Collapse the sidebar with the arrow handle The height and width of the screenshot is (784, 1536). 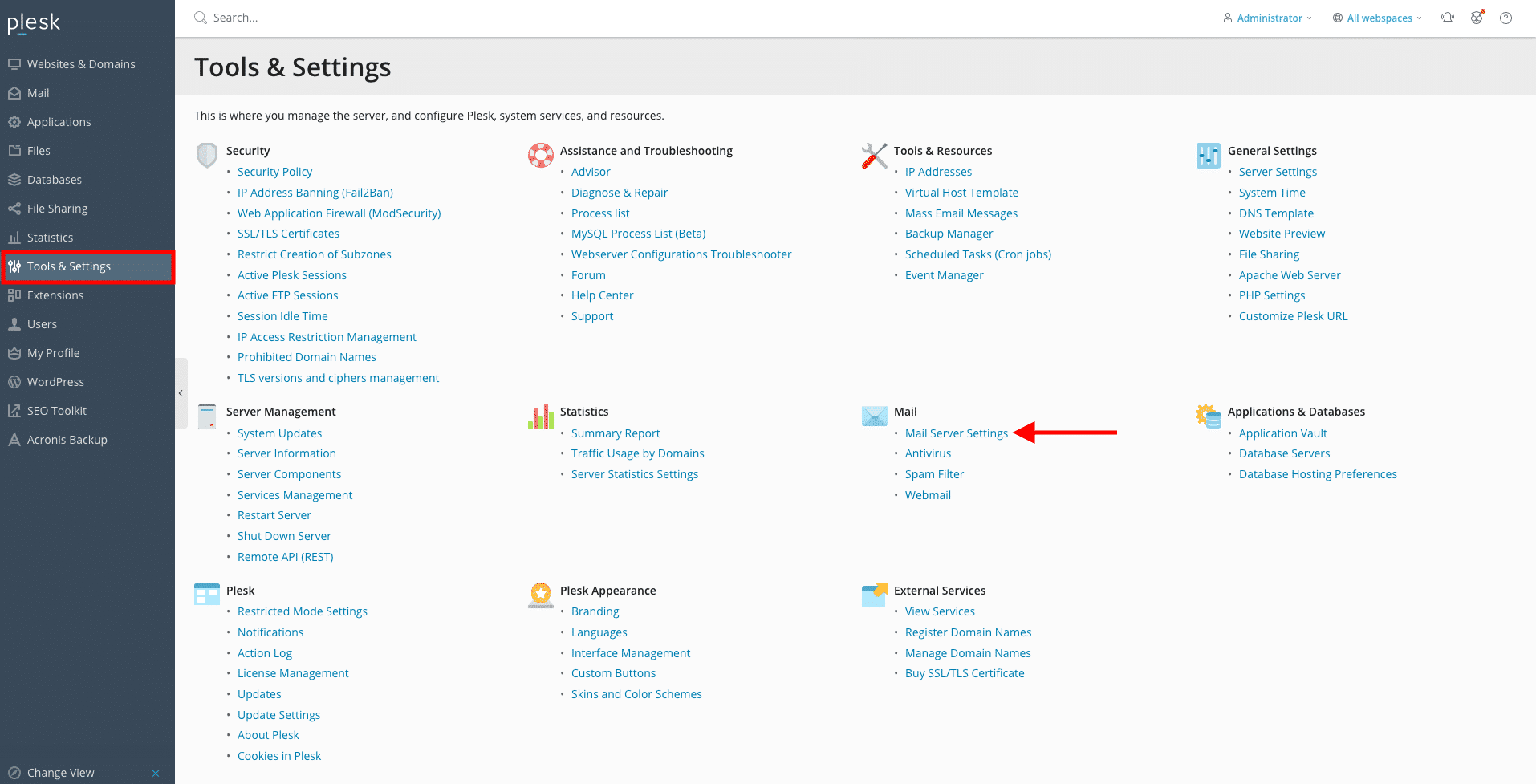(181, 393)
